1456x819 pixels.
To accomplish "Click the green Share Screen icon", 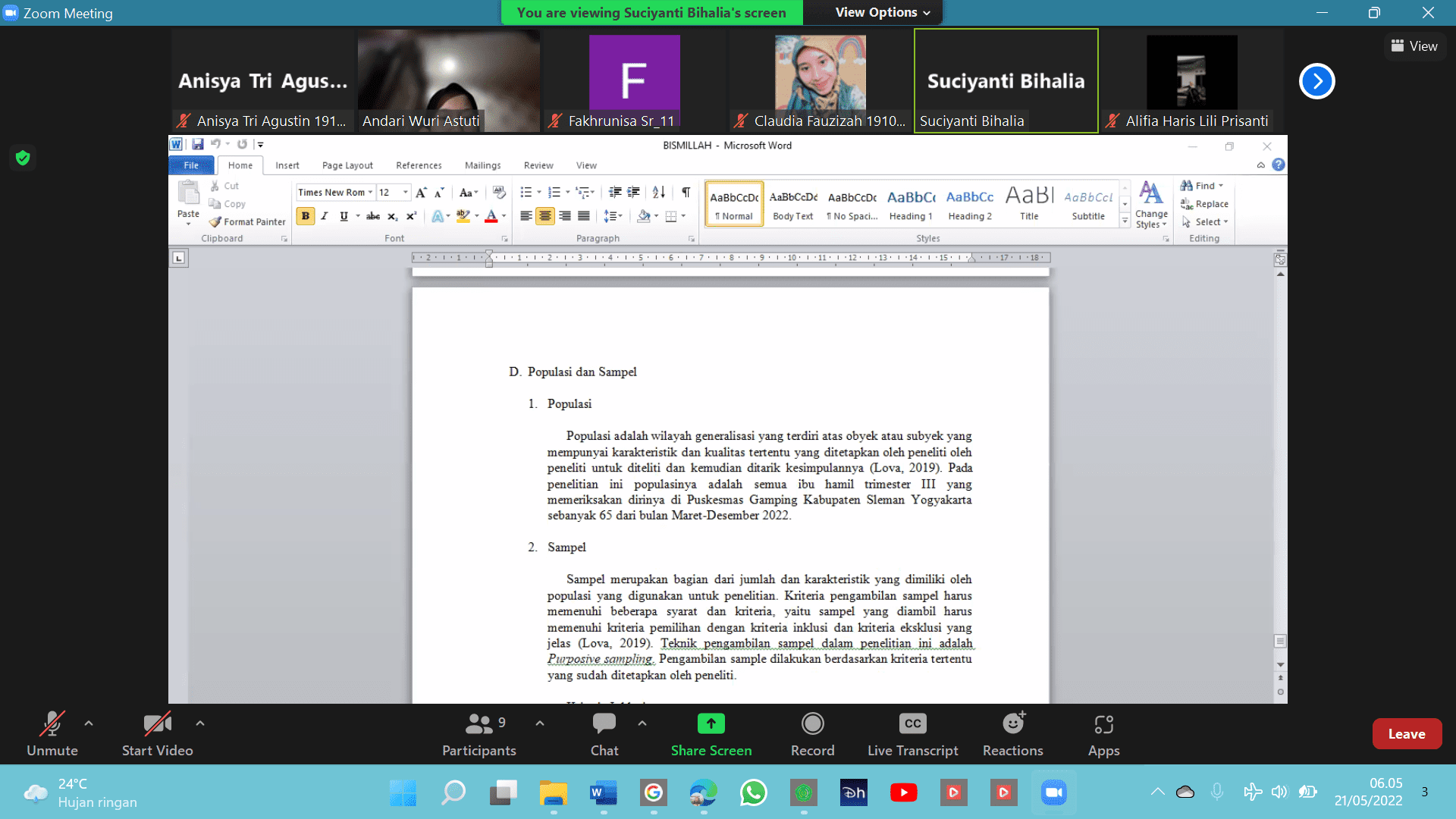I will point(711,723).
